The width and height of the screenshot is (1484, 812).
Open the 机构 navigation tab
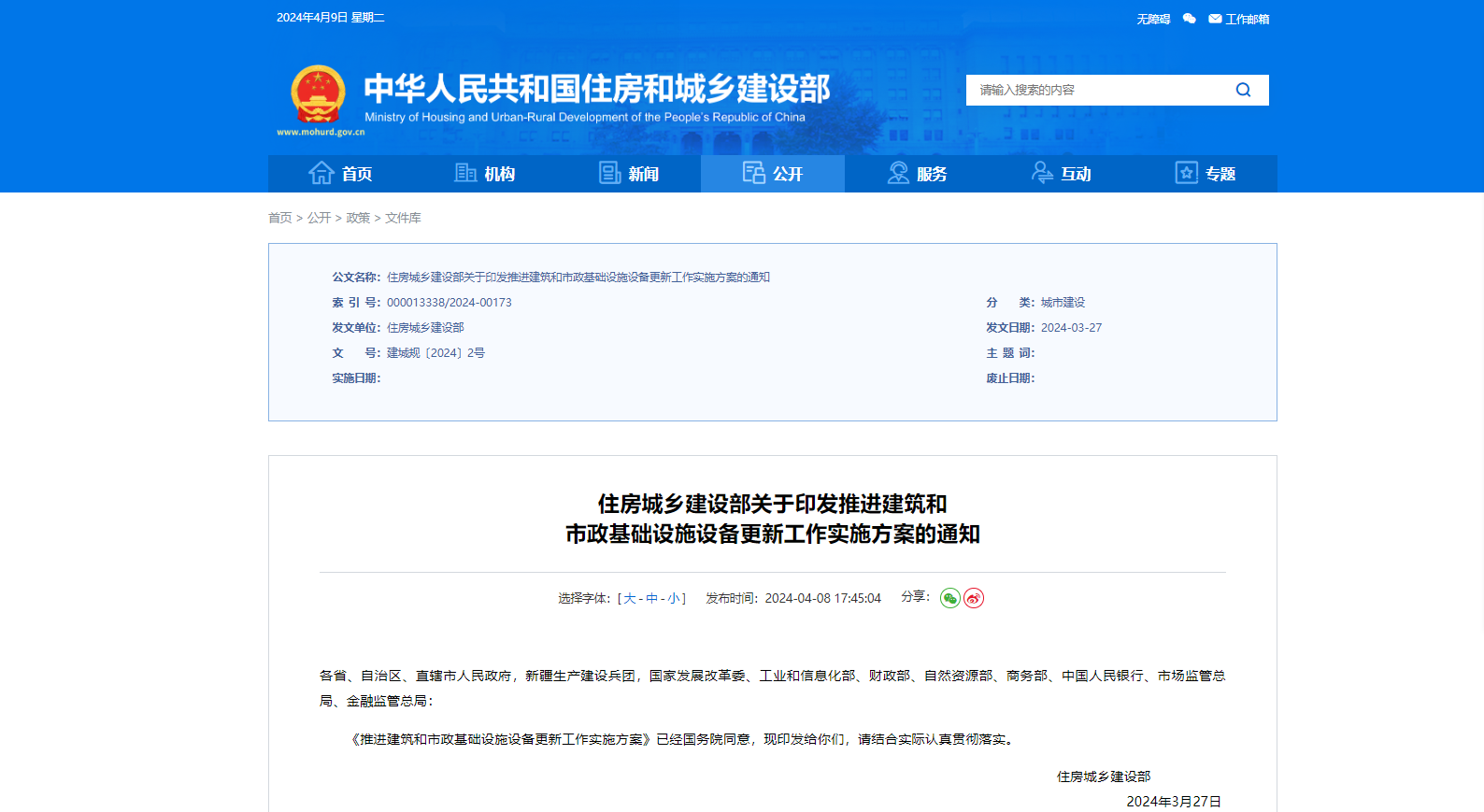[x=484, y=174]
